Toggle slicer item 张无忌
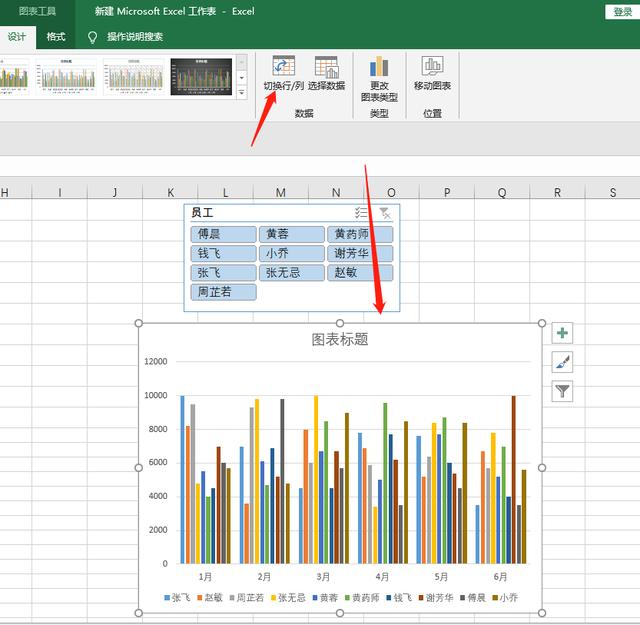640x625 pixels. coord(291,272)
